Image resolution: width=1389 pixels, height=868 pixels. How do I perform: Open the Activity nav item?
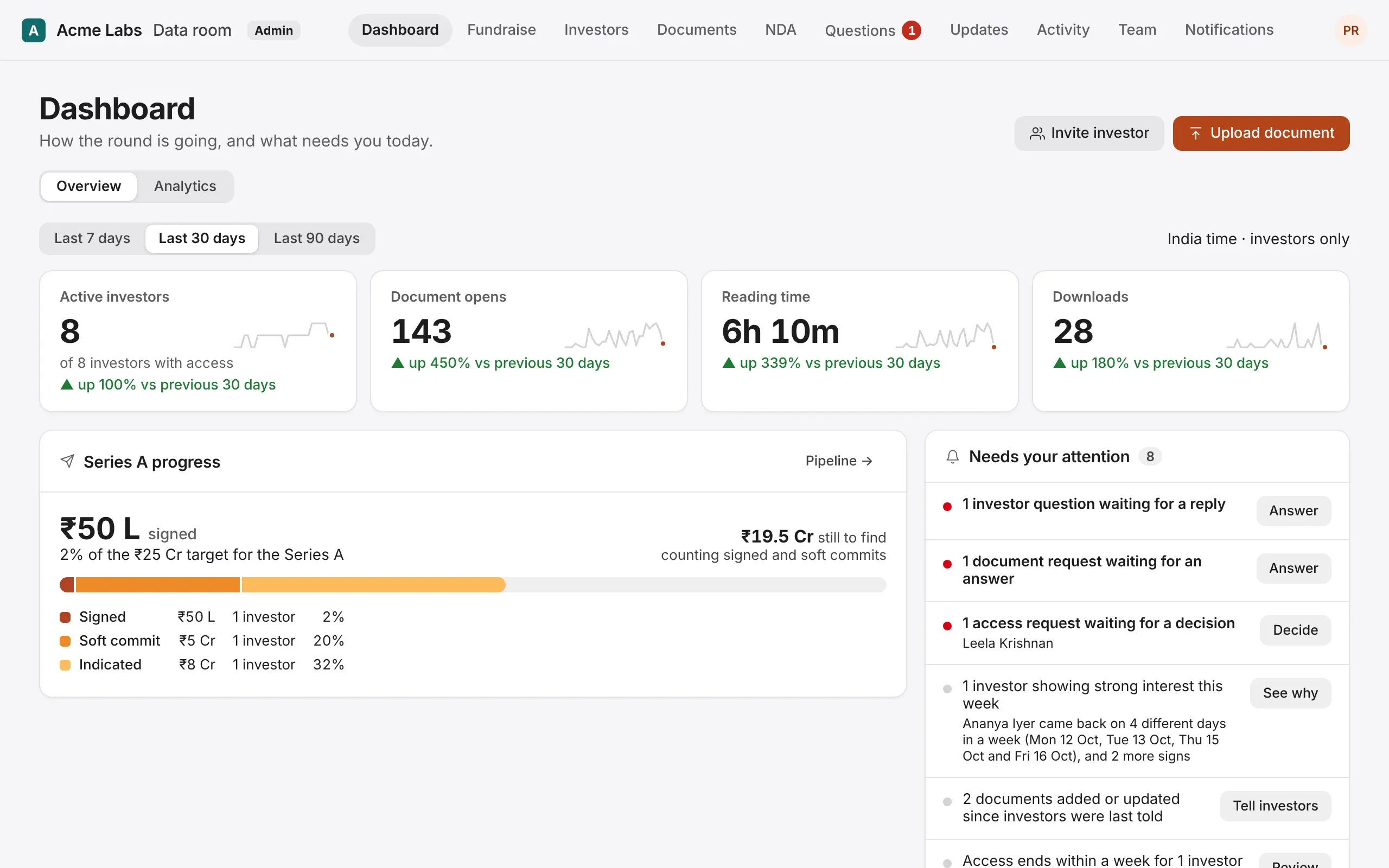coord(1063,30)
